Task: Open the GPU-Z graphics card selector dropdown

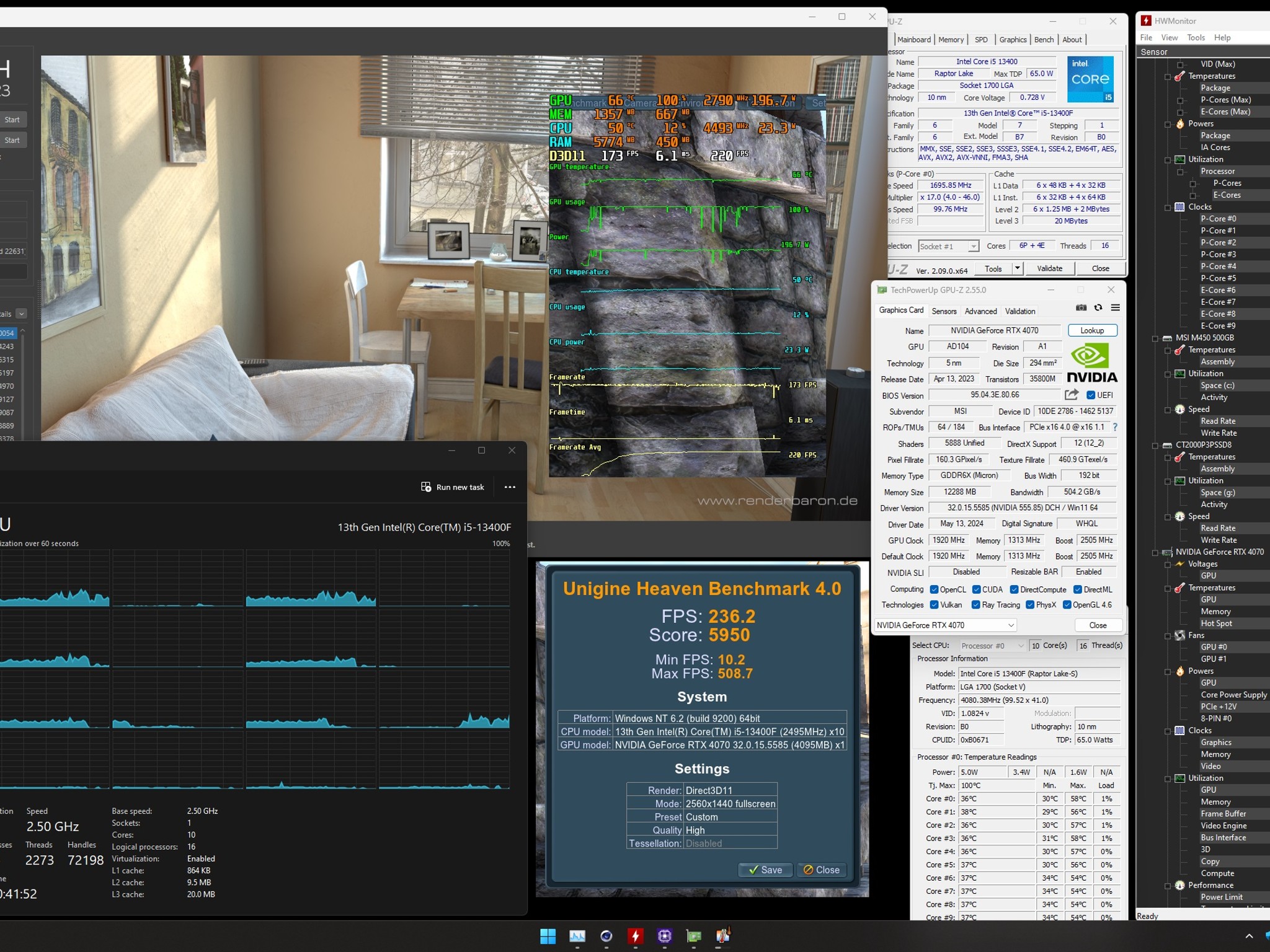Action: coord(946,625)
